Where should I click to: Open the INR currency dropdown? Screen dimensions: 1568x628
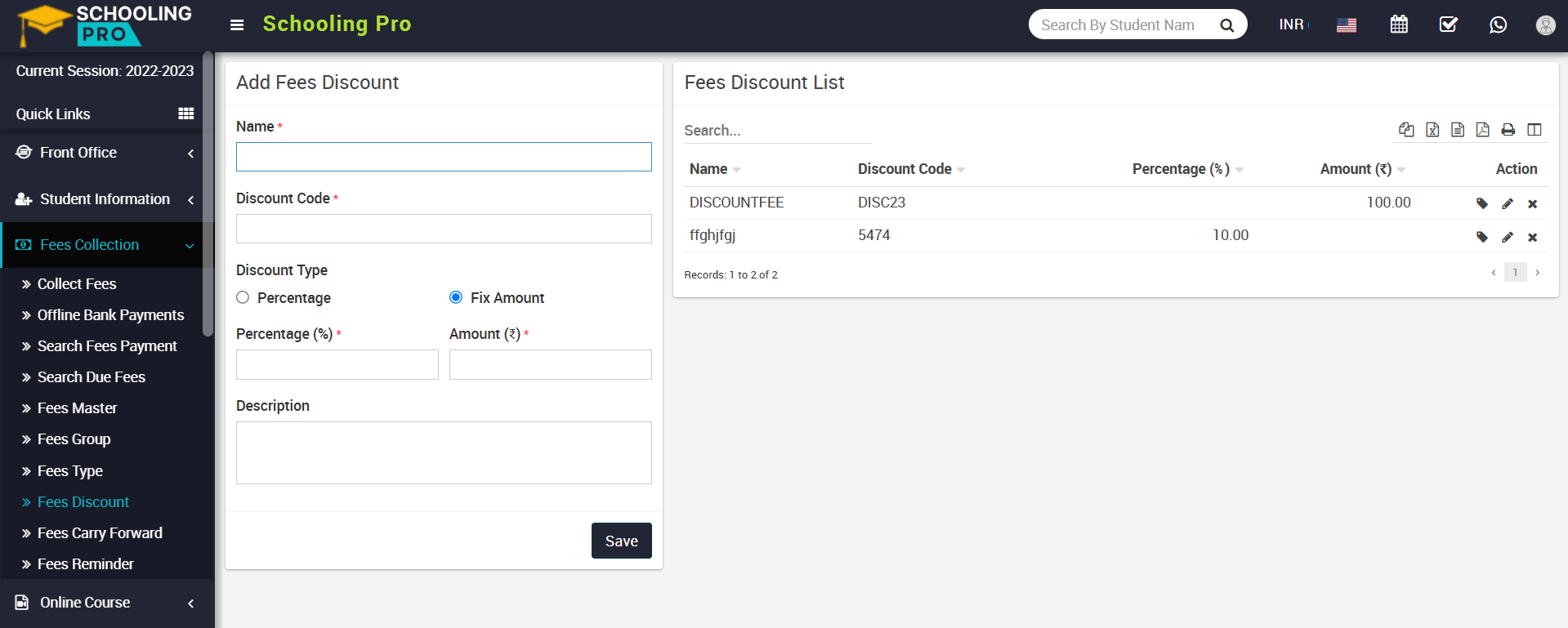(1293, 24)
